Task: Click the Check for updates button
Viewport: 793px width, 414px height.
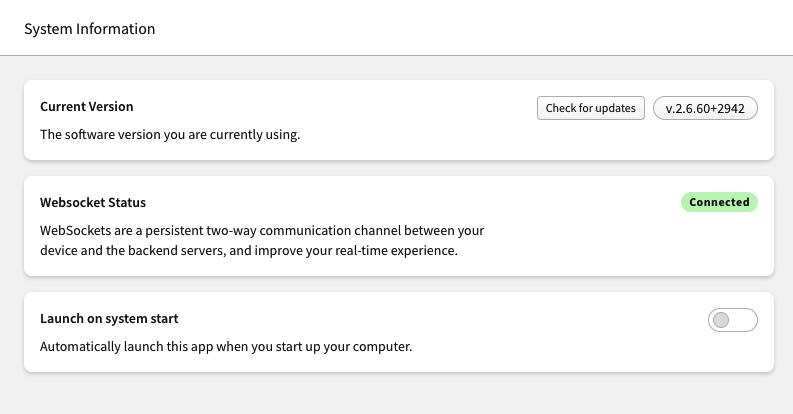Action: pyautogui.click(x=591, y=108)
